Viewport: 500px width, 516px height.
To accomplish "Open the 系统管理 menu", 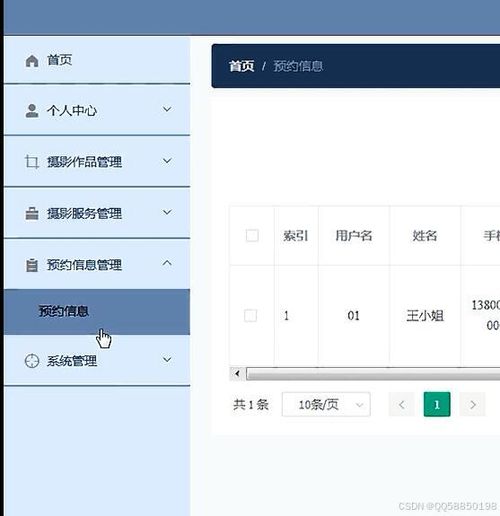I will (97, 360).
